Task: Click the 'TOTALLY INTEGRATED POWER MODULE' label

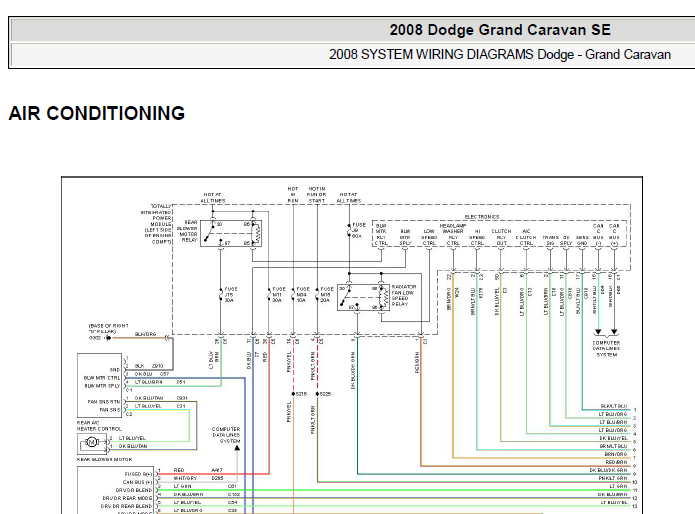Action: [156, 224]
